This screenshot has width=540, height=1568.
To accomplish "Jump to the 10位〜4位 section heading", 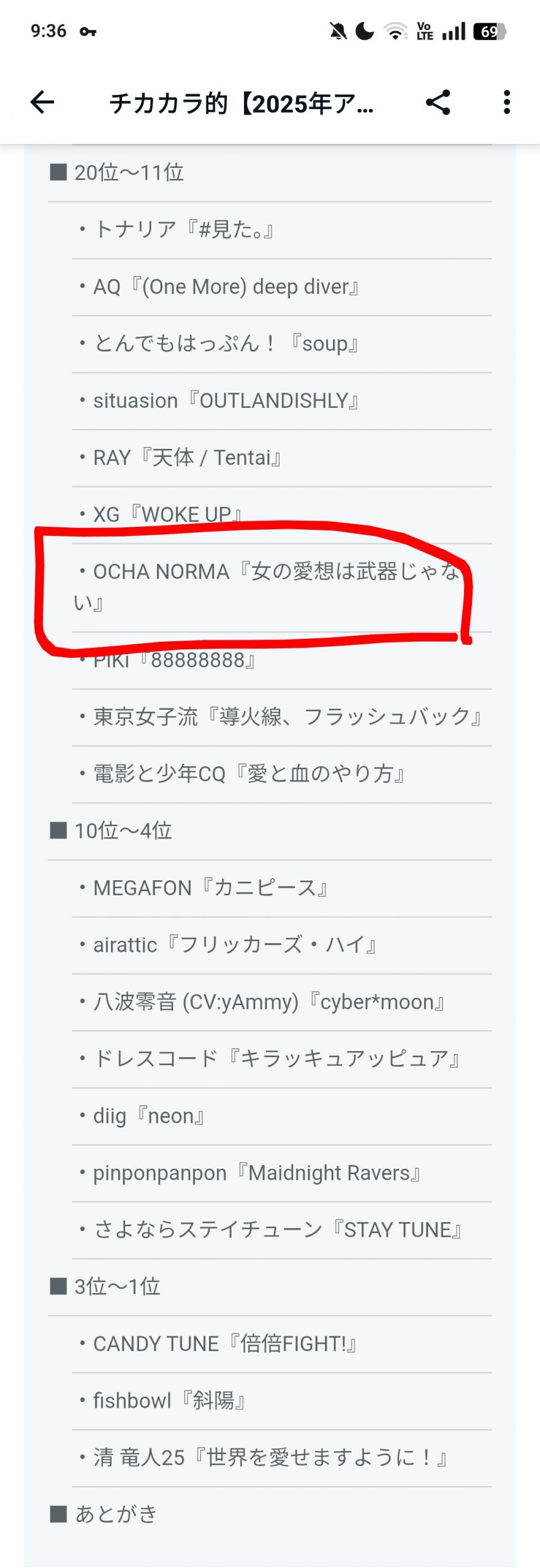I will point(123,831).
